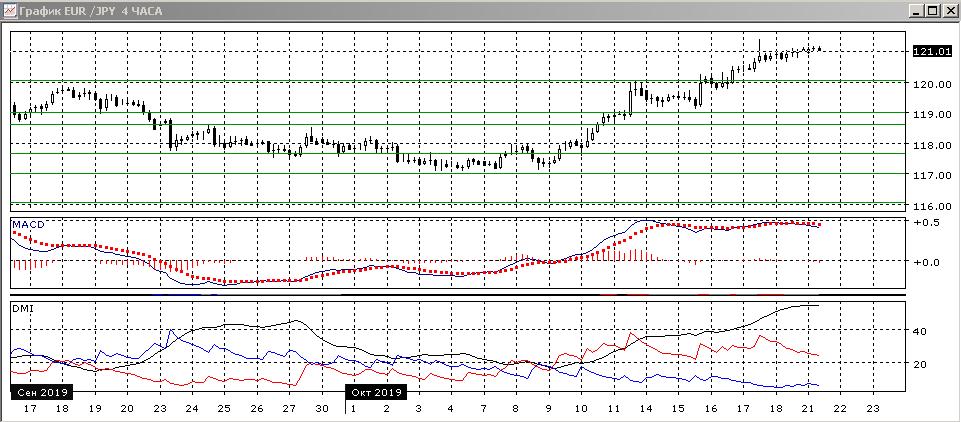This screenshot has width=961, height=422.
Task: Click the DMI indicator label
Action: point(22,309)
